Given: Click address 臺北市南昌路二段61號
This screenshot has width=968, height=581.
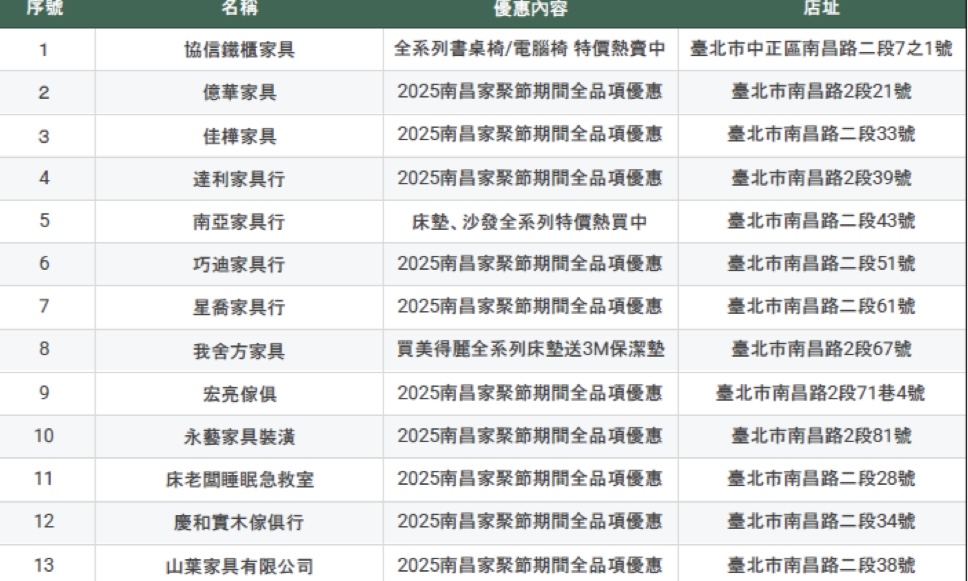Looking at the screenshot, I should coord(821,307).
